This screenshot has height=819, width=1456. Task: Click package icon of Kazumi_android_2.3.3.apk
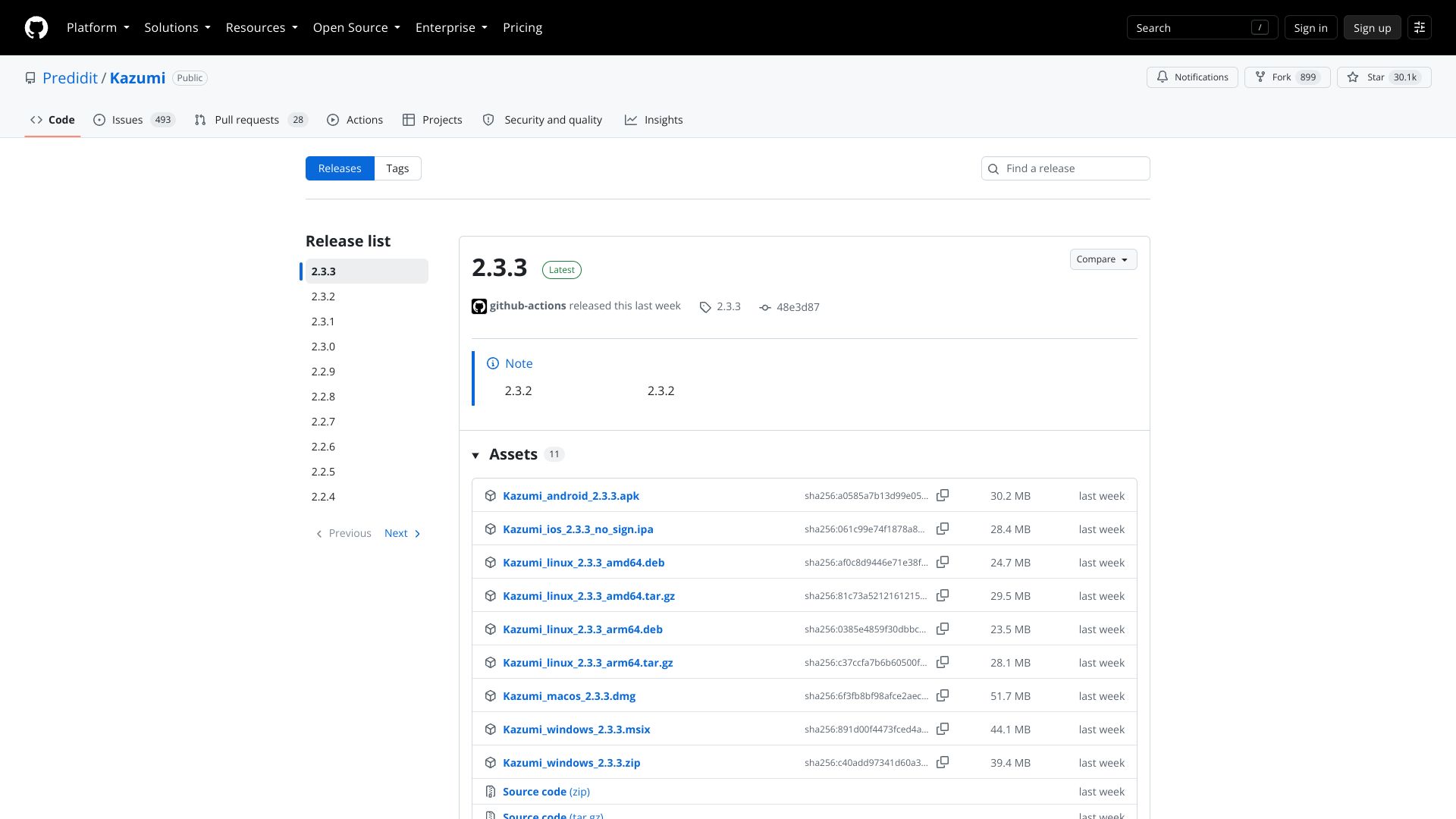coord(491,496)
